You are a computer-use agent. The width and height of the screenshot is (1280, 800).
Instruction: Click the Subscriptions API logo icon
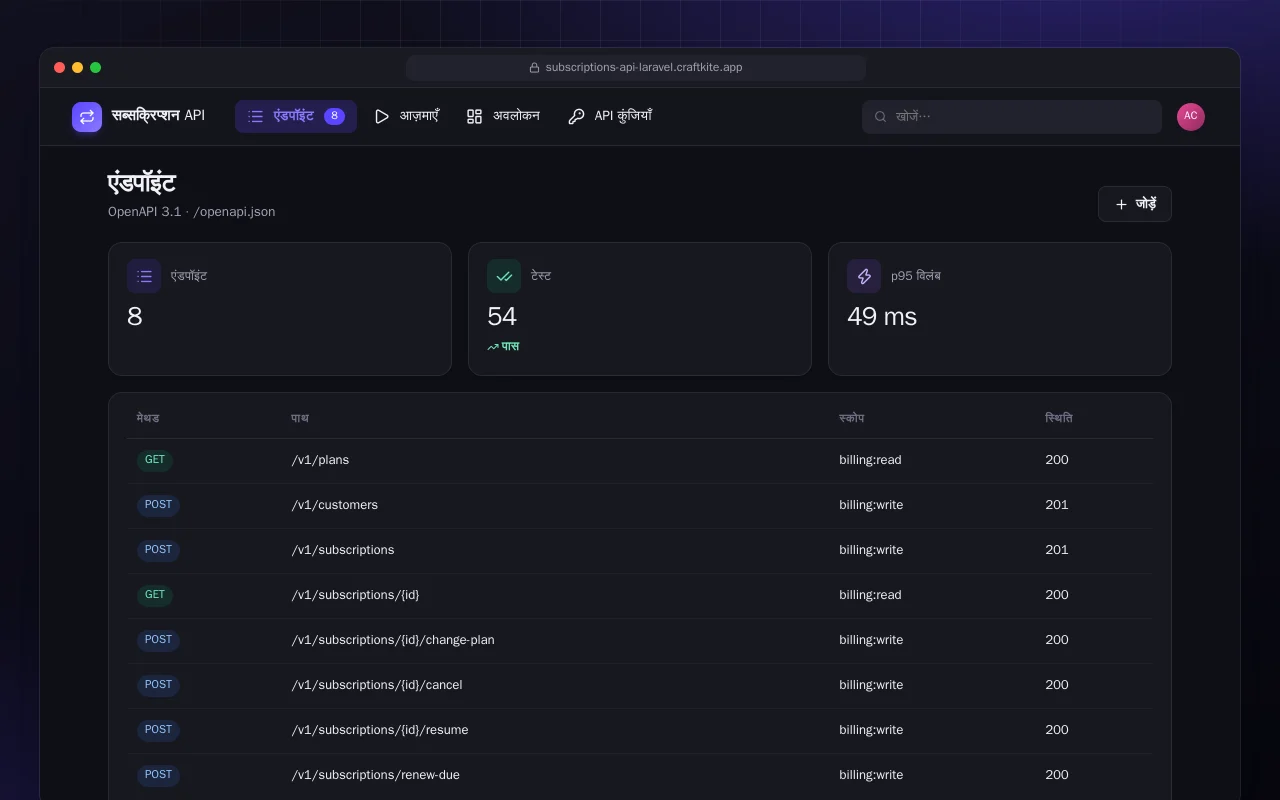coord(87,117)
